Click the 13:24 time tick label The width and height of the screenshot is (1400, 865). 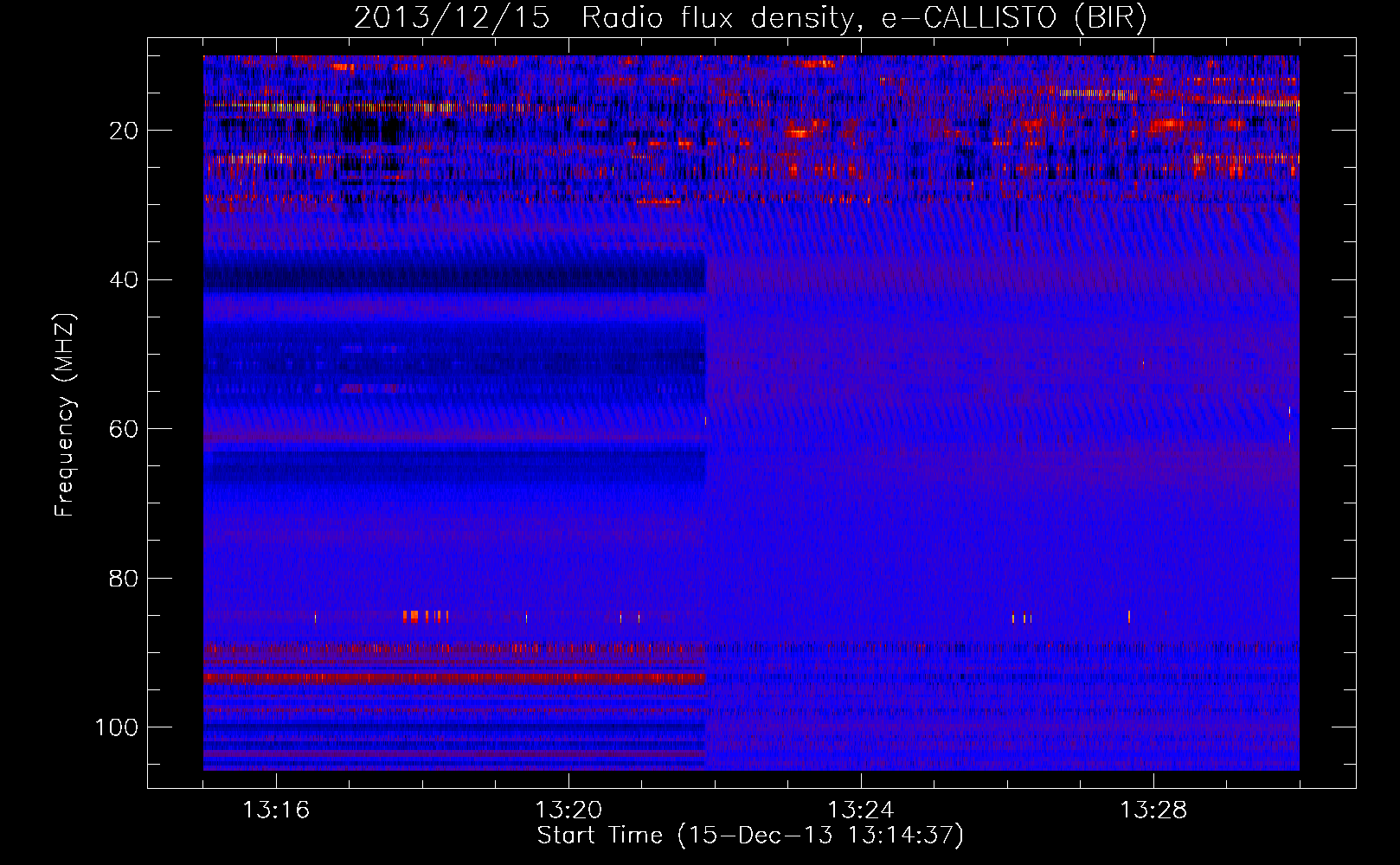pos(861,811)
